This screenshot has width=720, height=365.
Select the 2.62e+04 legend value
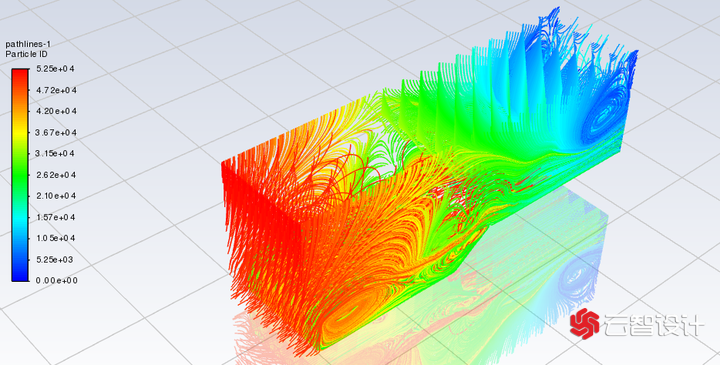56,175
